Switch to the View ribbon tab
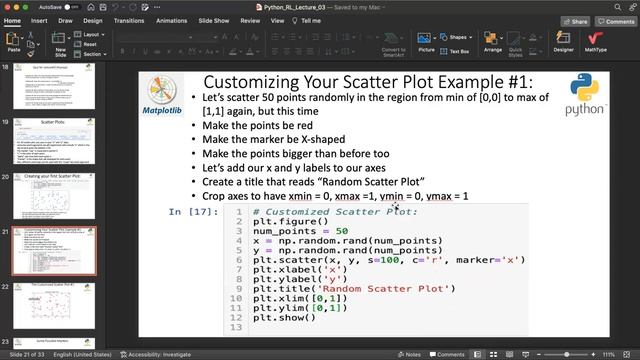This screenshot has height=360, width=640. tap(277, 21)
